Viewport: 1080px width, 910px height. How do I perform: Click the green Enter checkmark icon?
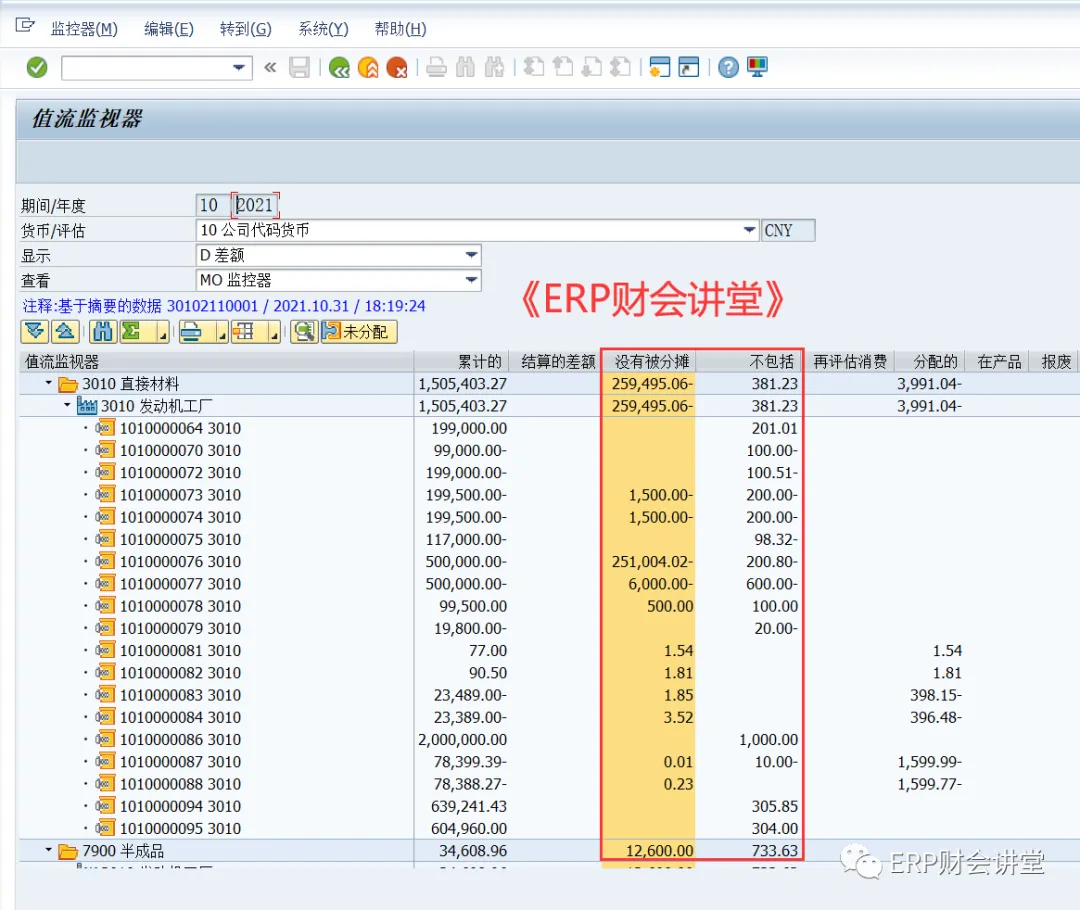click(x=37, y=68)
